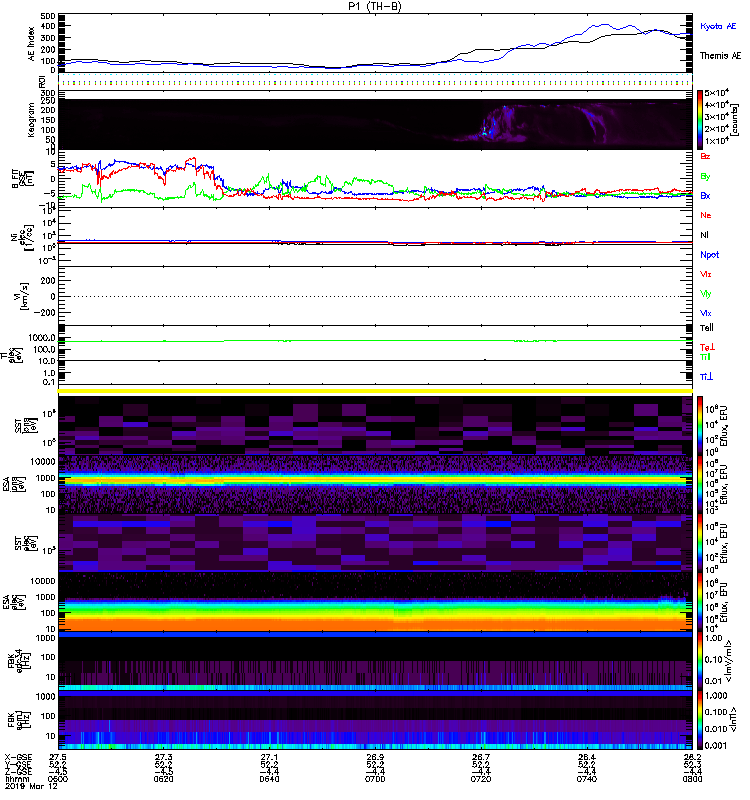Click the 0720 time tick label
The image size is (750, 800).
point(481,779)
